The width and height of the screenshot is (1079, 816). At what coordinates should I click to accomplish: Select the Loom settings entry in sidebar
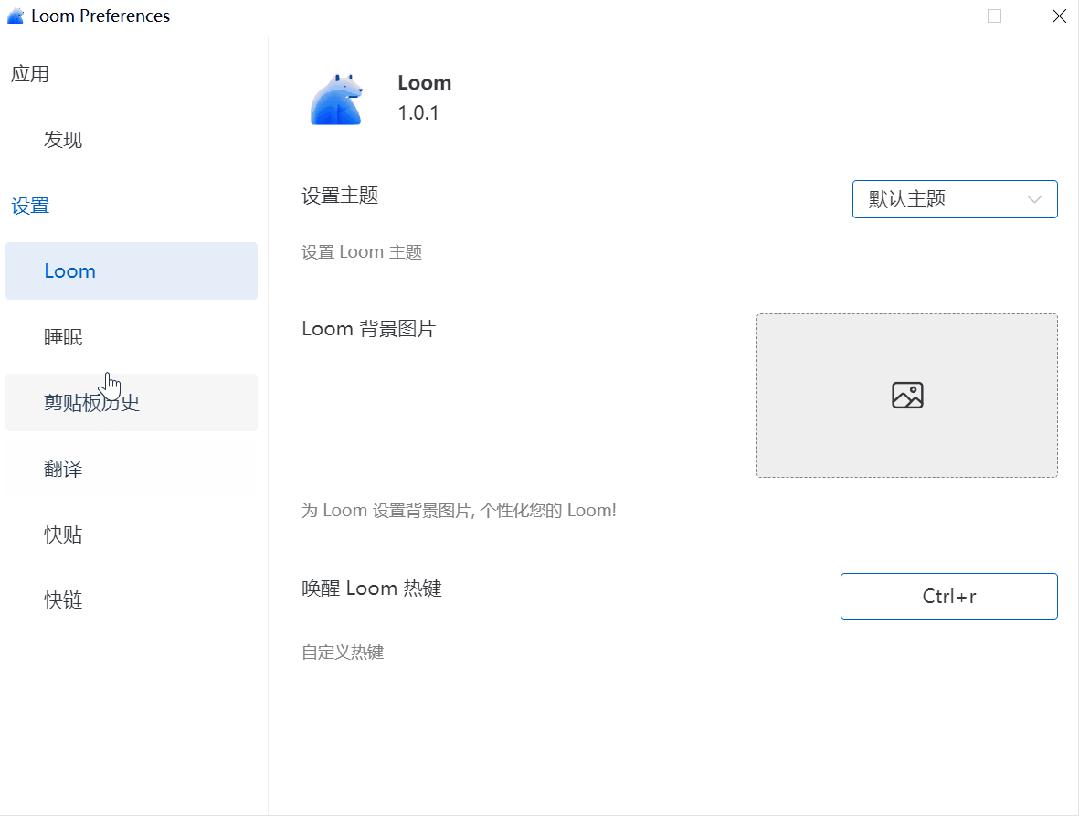[x=70, y=271]
